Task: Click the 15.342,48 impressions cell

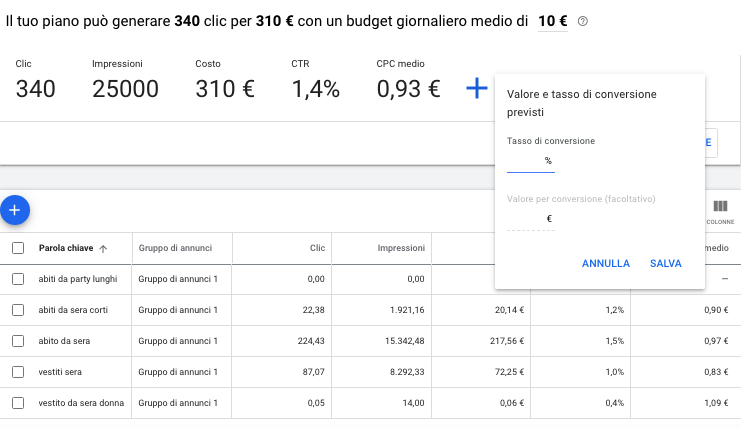Action: point(405,341)
